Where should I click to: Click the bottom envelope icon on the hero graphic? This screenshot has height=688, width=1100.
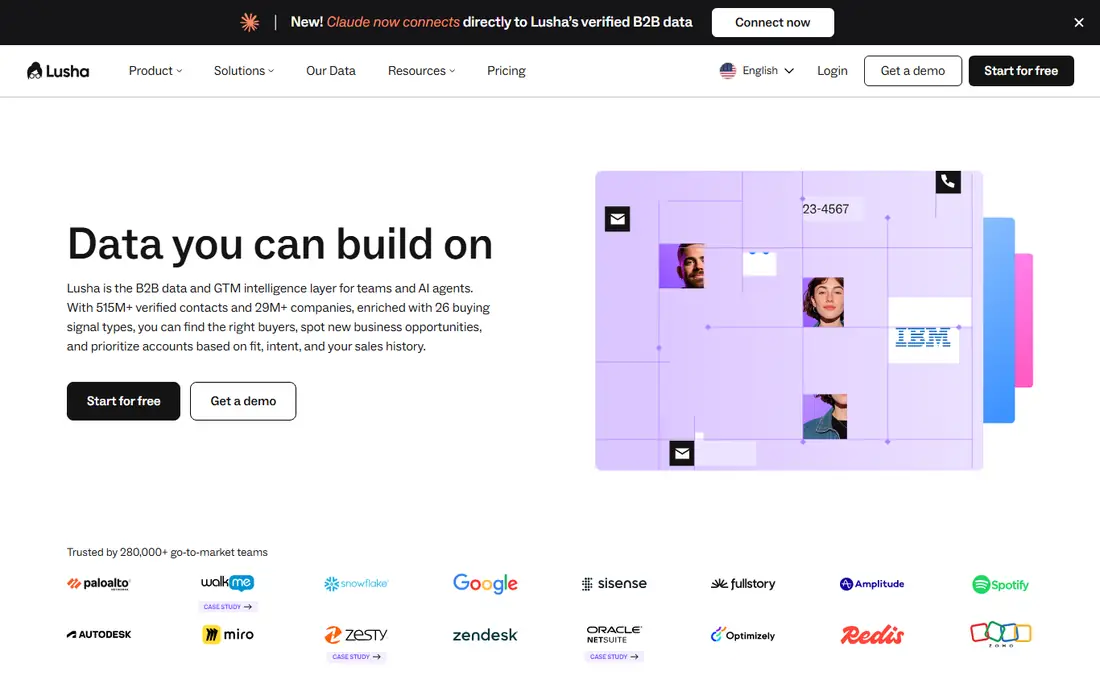point(682,454)
